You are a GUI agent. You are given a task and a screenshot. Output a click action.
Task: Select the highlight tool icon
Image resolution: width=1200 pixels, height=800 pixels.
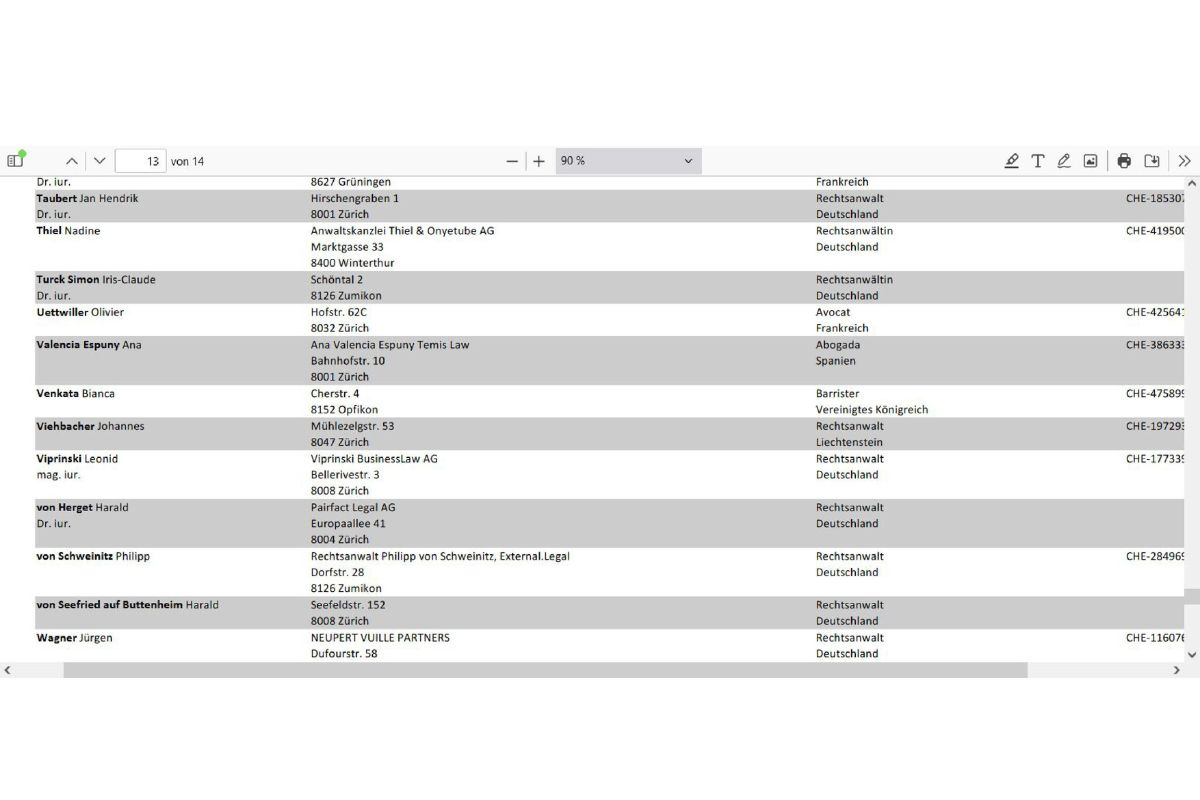[x=1012, y=161]
